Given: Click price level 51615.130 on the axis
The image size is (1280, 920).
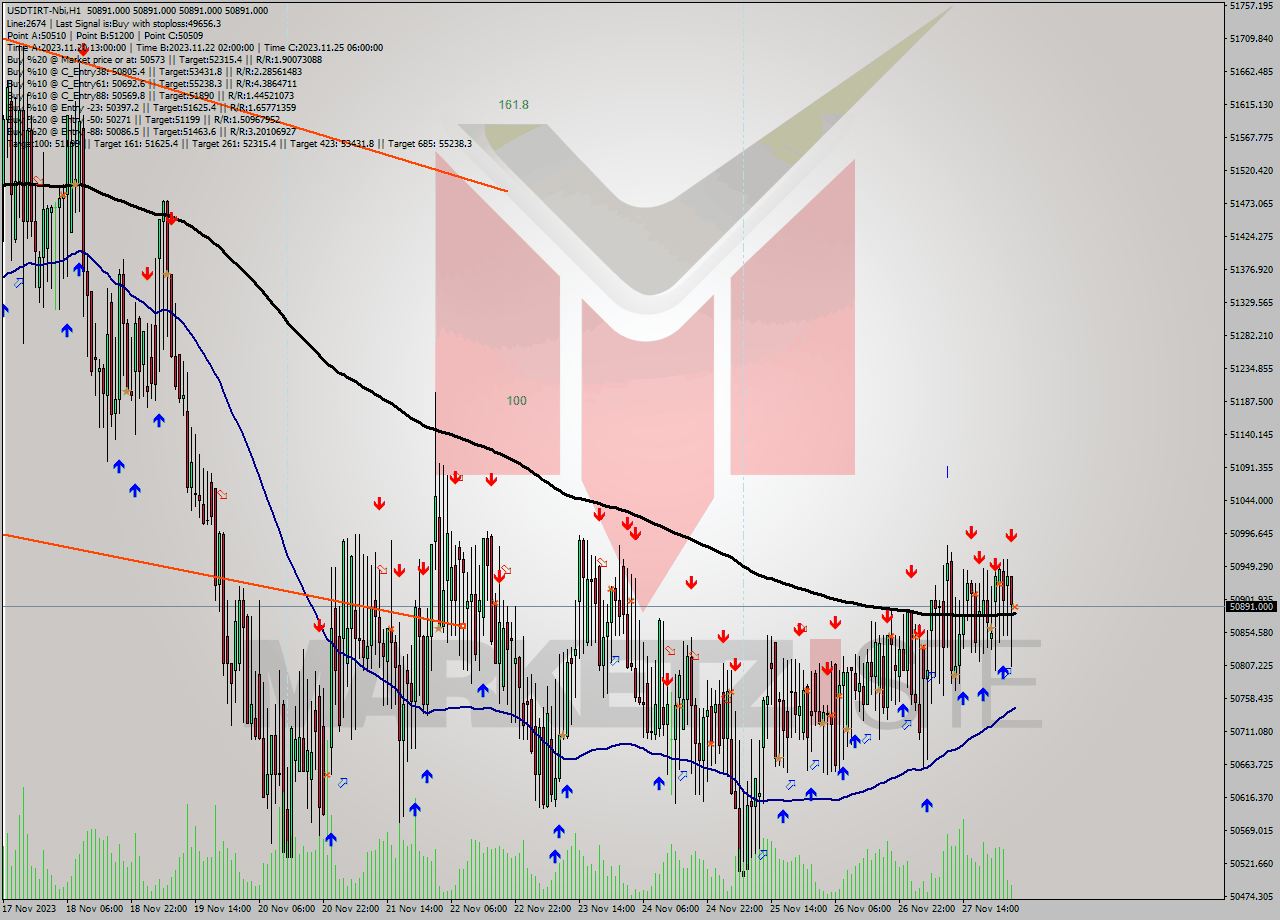Looking at the screenshot, I should click(1251, 104).
